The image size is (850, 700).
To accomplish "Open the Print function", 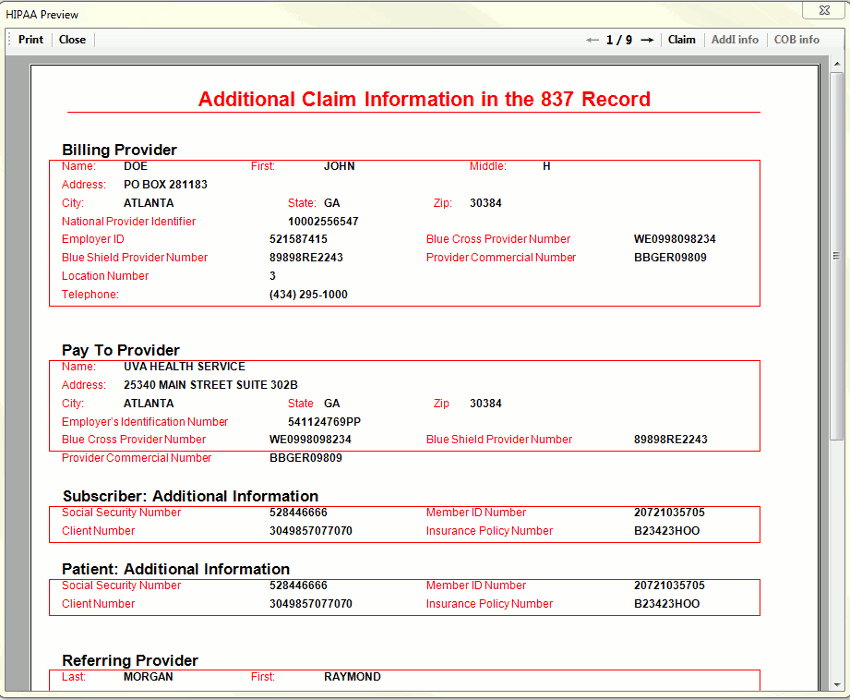I will (30, 39).
